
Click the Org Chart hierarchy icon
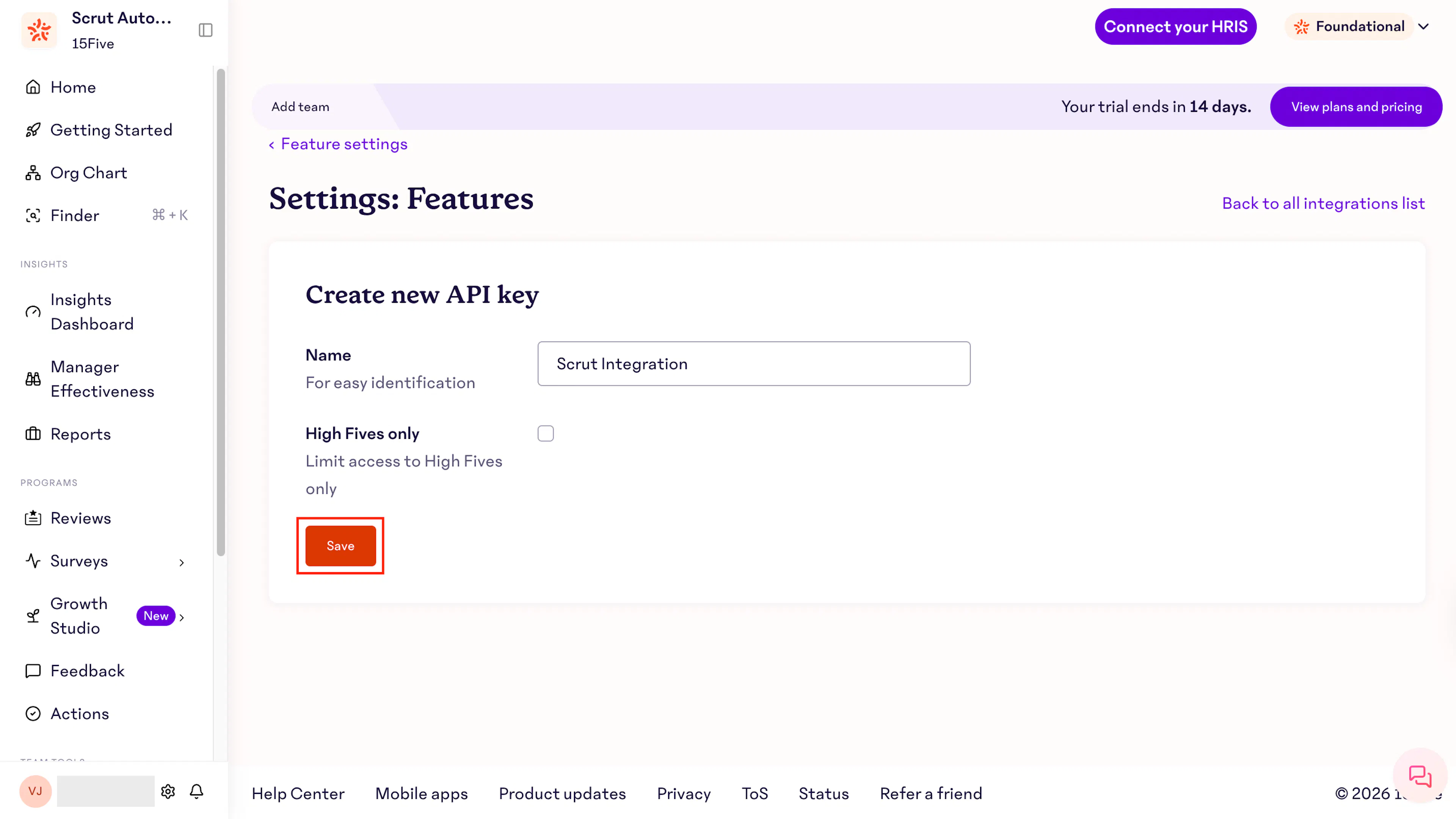[33, 173]
